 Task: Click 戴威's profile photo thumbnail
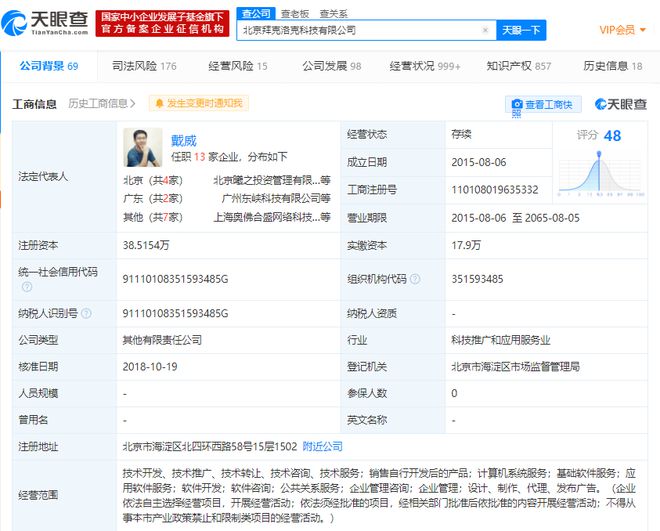(x=142, y=147)
